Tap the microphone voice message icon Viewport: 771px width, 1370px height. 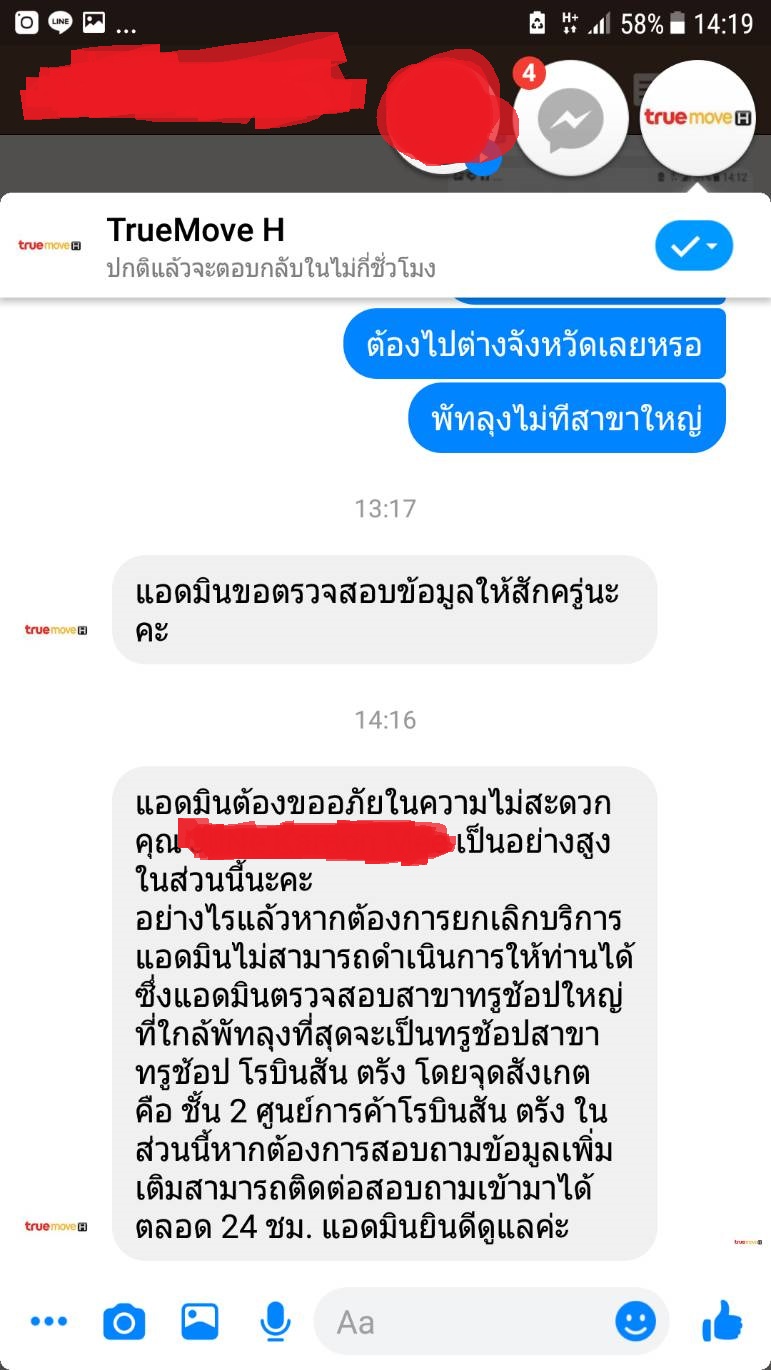pos(274,1322)
